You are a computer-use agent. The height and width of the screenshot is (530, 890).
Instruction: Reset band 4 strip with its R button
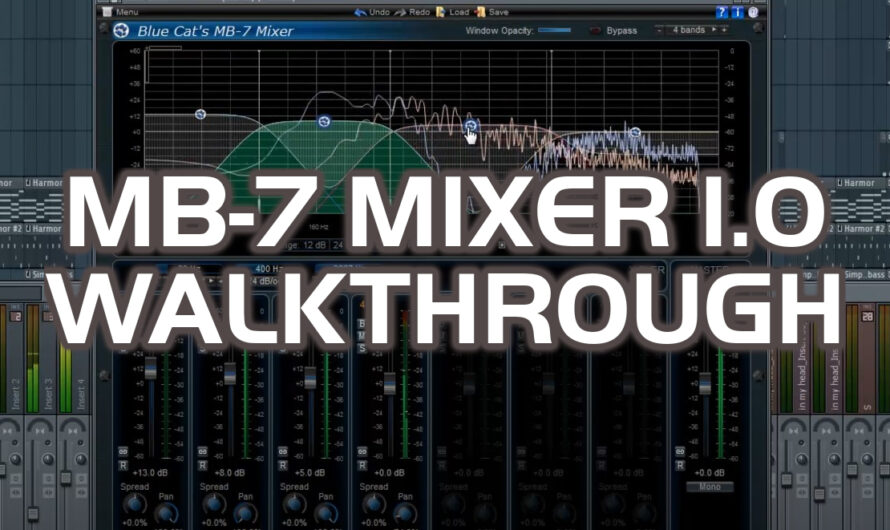click(362, 465)
